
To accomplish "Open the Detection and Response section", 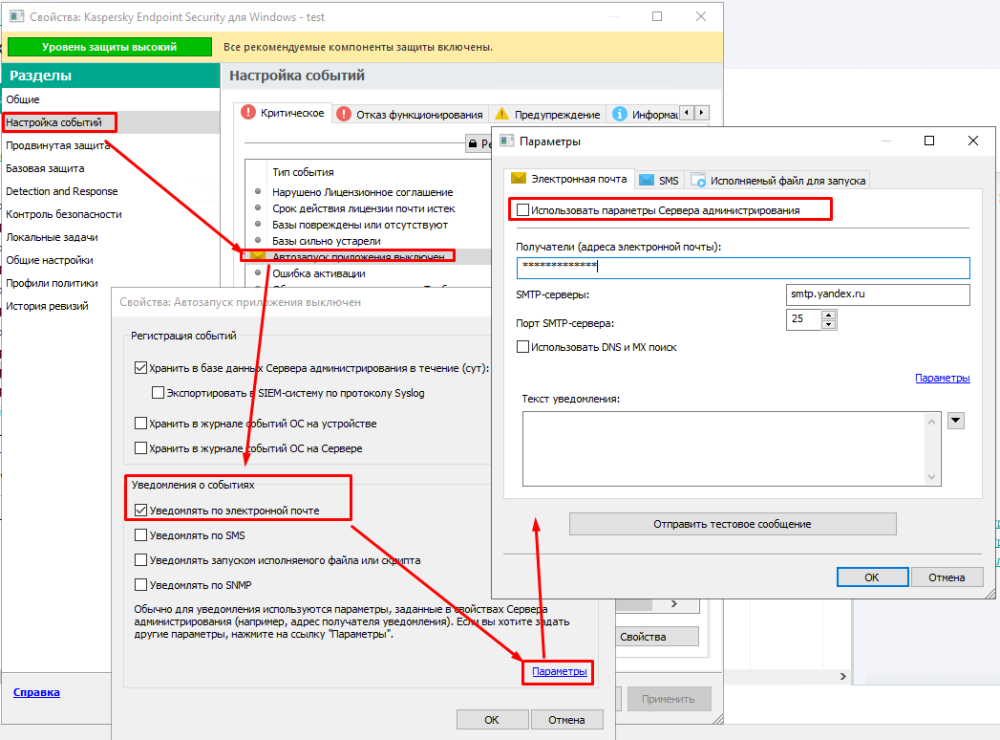I will coord(111,191).
